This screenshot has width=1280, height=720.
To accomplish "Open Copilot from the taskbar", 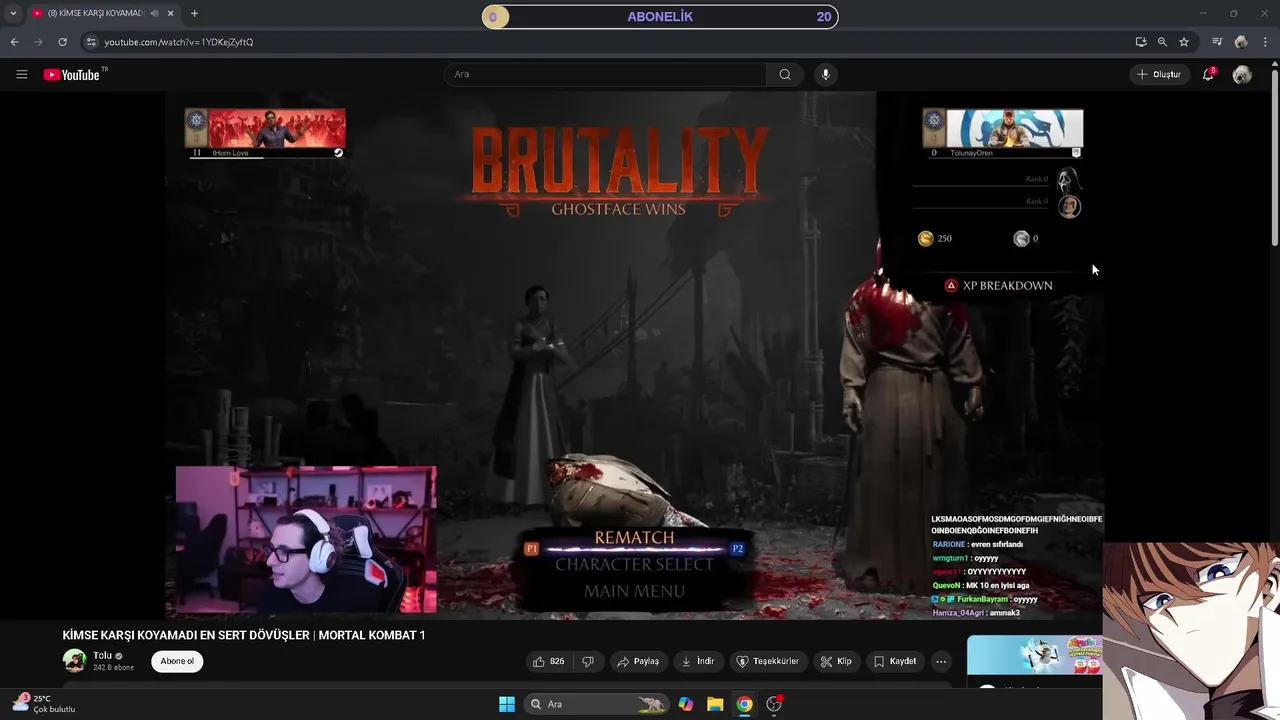I will (x=686, y=704).
